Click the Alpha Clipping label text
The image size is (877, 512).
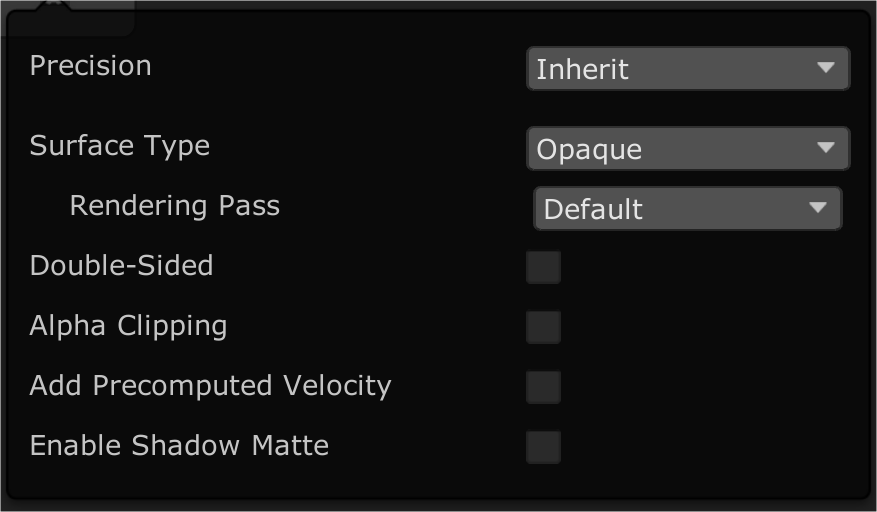pos(128,326)
